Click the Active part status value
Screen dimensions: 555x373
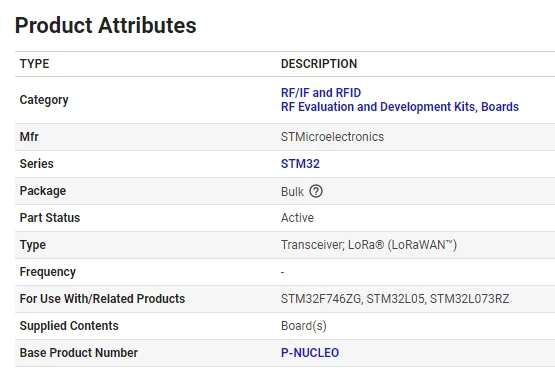tap(297, 218)
